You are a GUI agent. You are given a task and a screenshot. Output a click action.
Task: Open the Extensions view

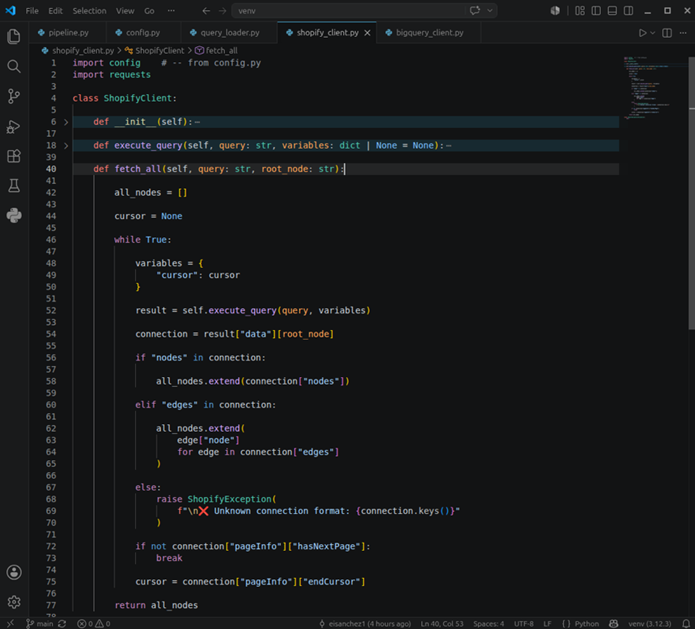click(x=14, y=156)
